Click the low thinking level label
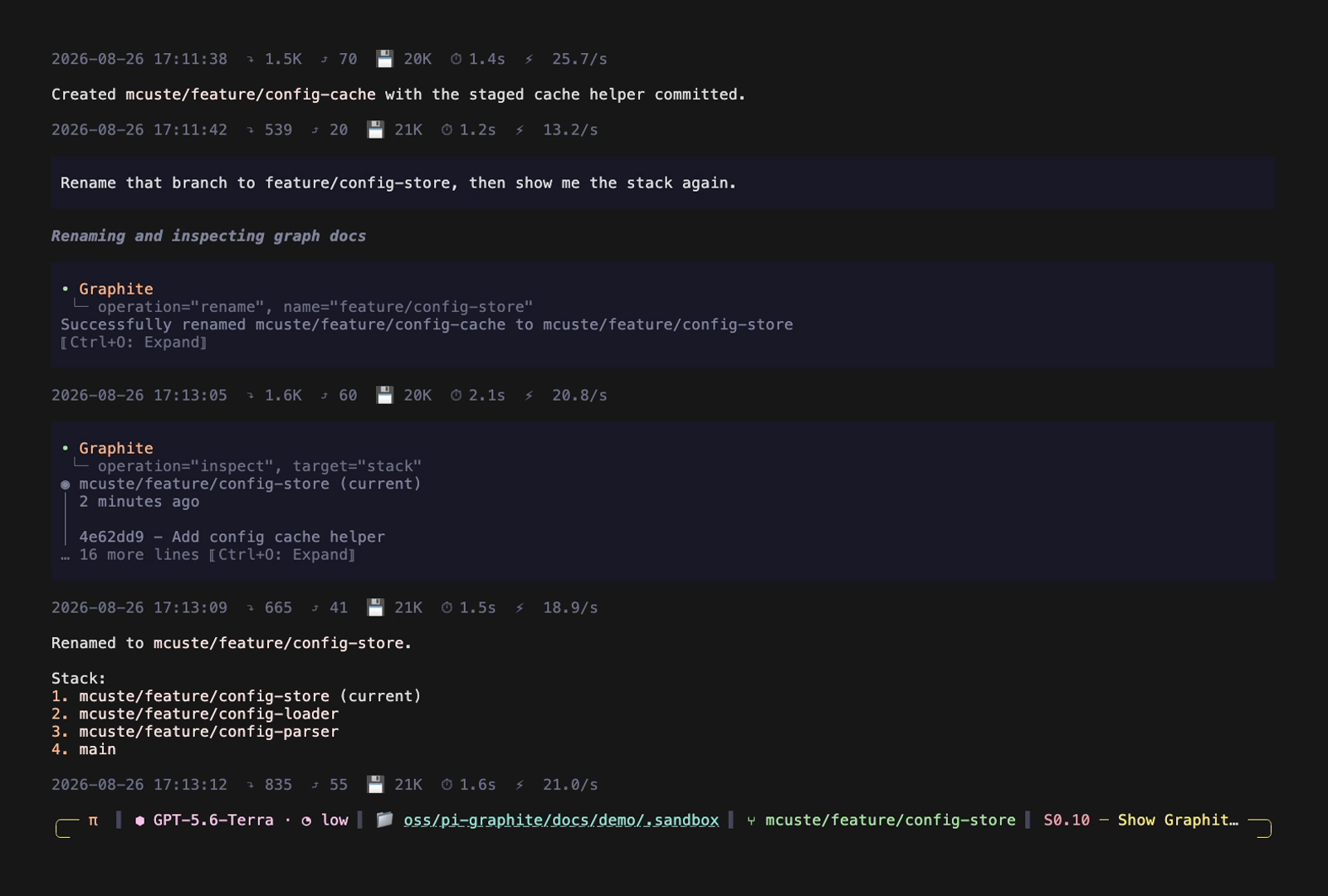Image resolution: width=1328 pixels, height=896 pixels. [x=334, y=820]
